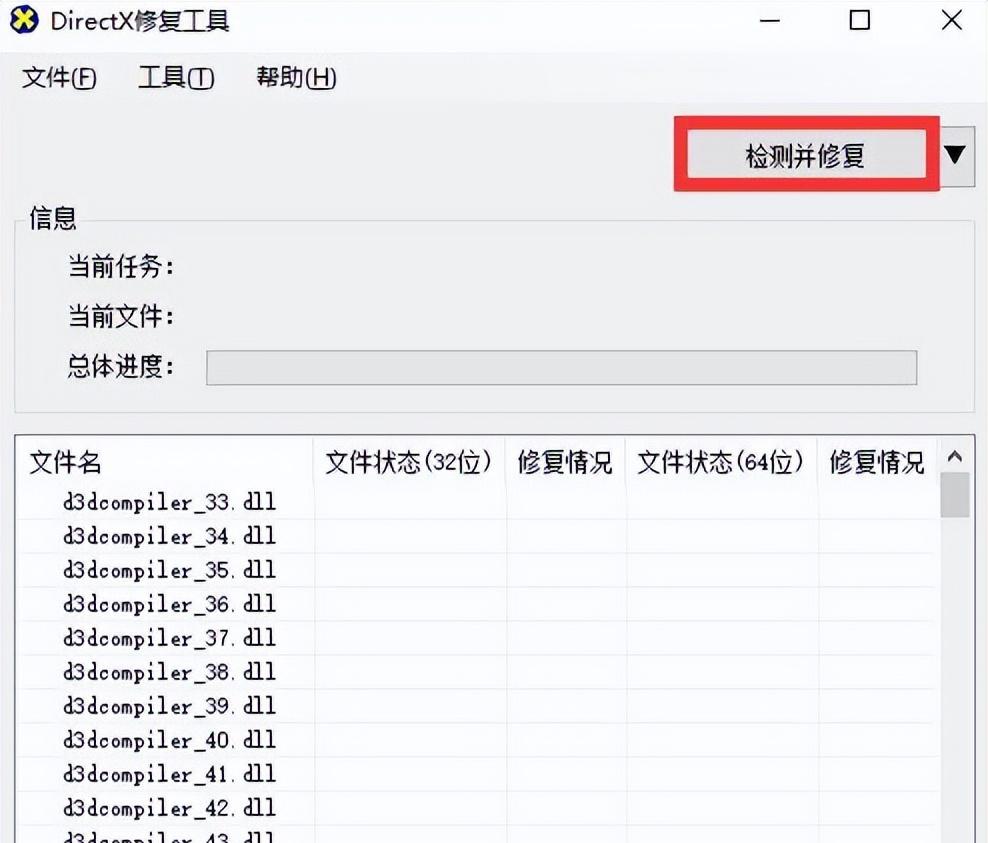Select d3dcompiler_40.dll row
This screenshot has width=988, height=843.
click(x=476, y=740)
